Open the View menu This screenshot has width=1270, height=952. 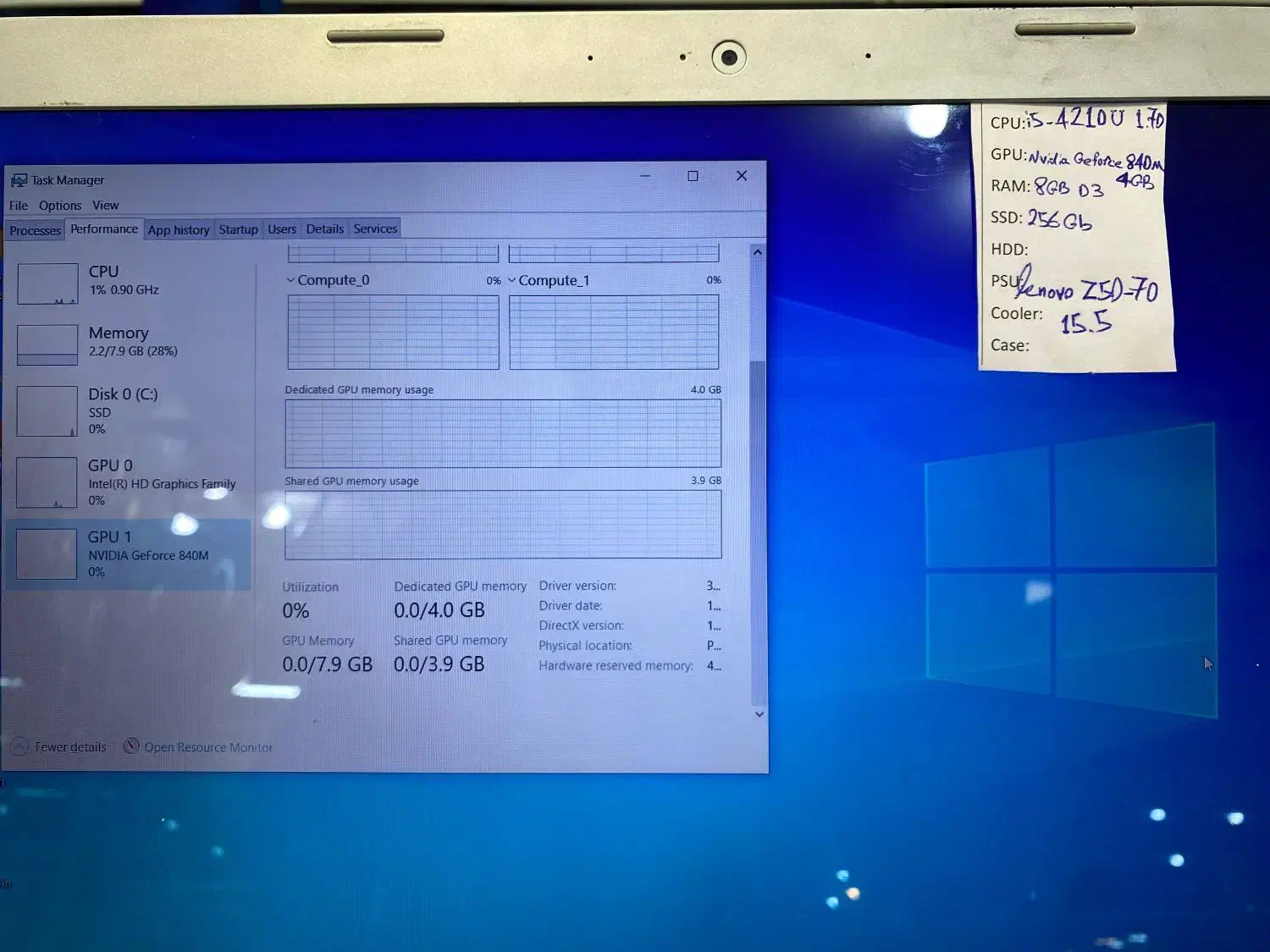pos(106,206)
